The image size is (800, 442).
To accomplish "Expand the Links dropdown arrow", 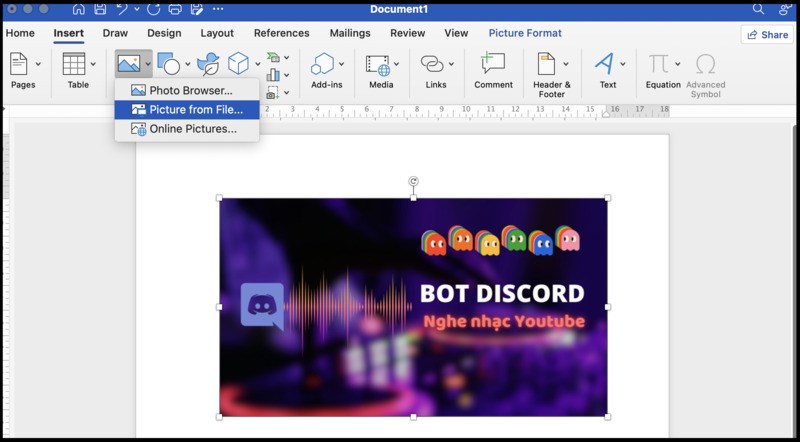I will [x=451, y=64].
